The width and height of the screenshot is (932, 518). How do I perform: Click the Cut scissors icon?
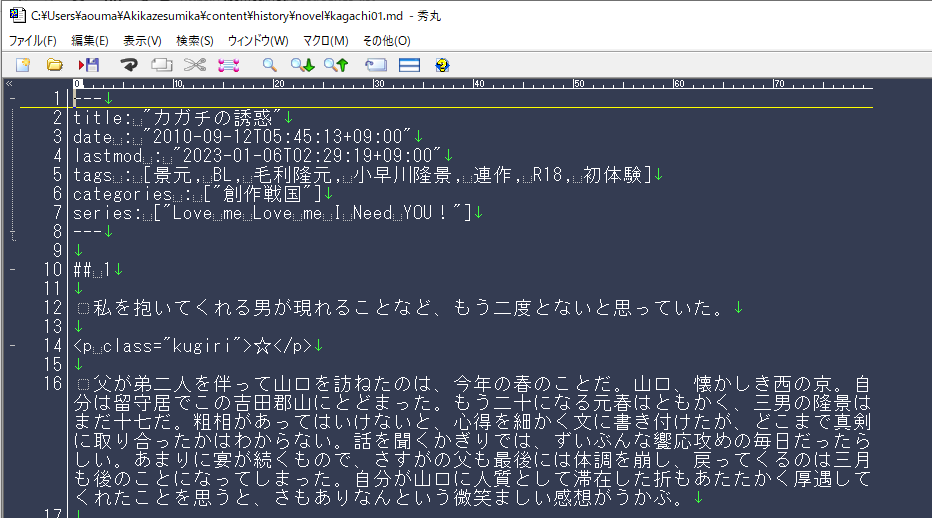tap(194, 65)
